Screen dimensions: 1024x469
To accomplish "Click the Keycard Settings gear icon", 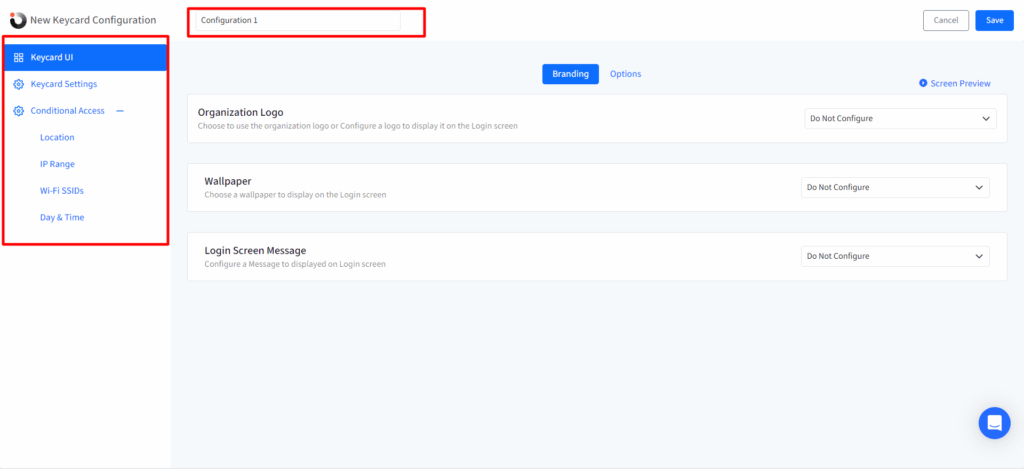I will tap(18, 84).
